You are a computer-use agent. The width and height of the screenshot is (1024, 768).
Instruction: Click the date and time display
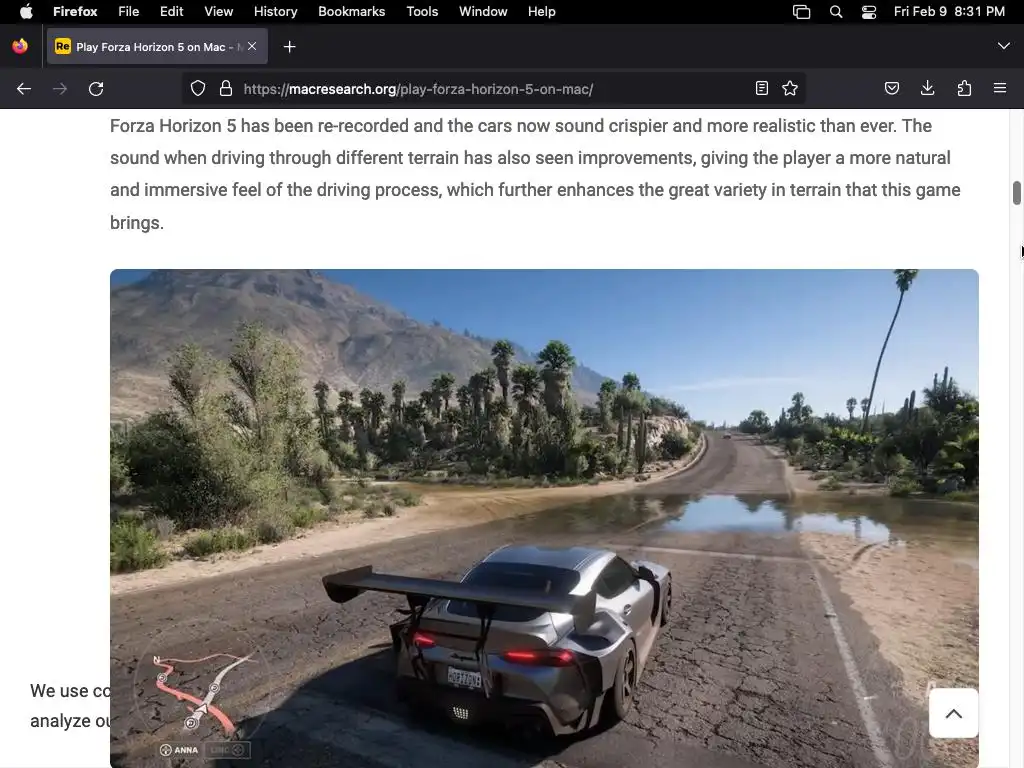(x=949, y=12)
